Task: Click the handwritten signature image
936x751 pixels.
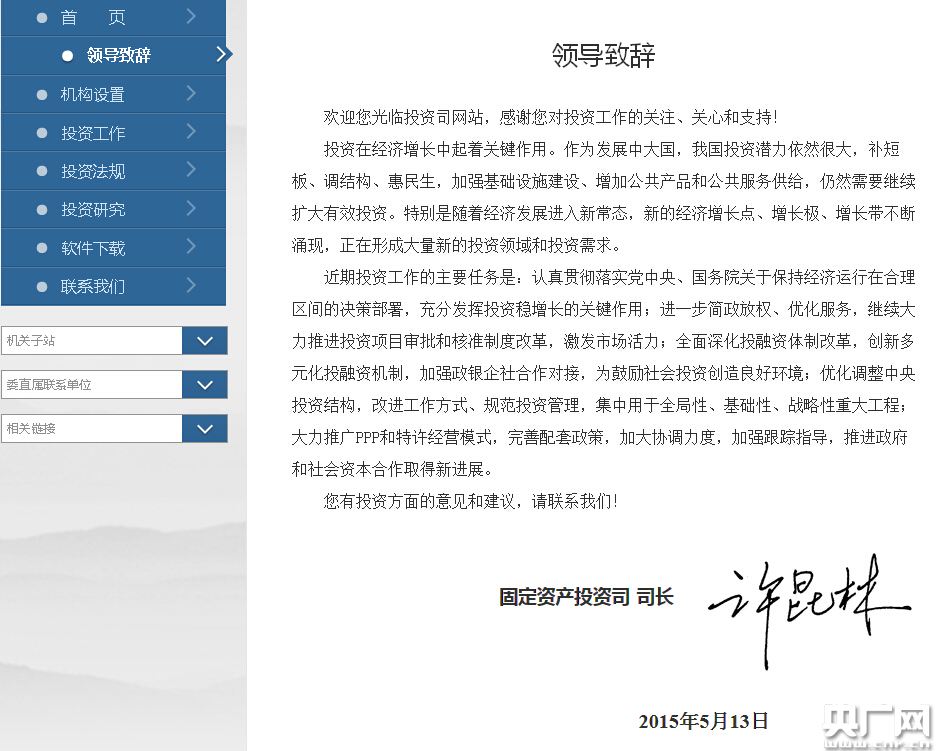Action: tap(806, 607)
